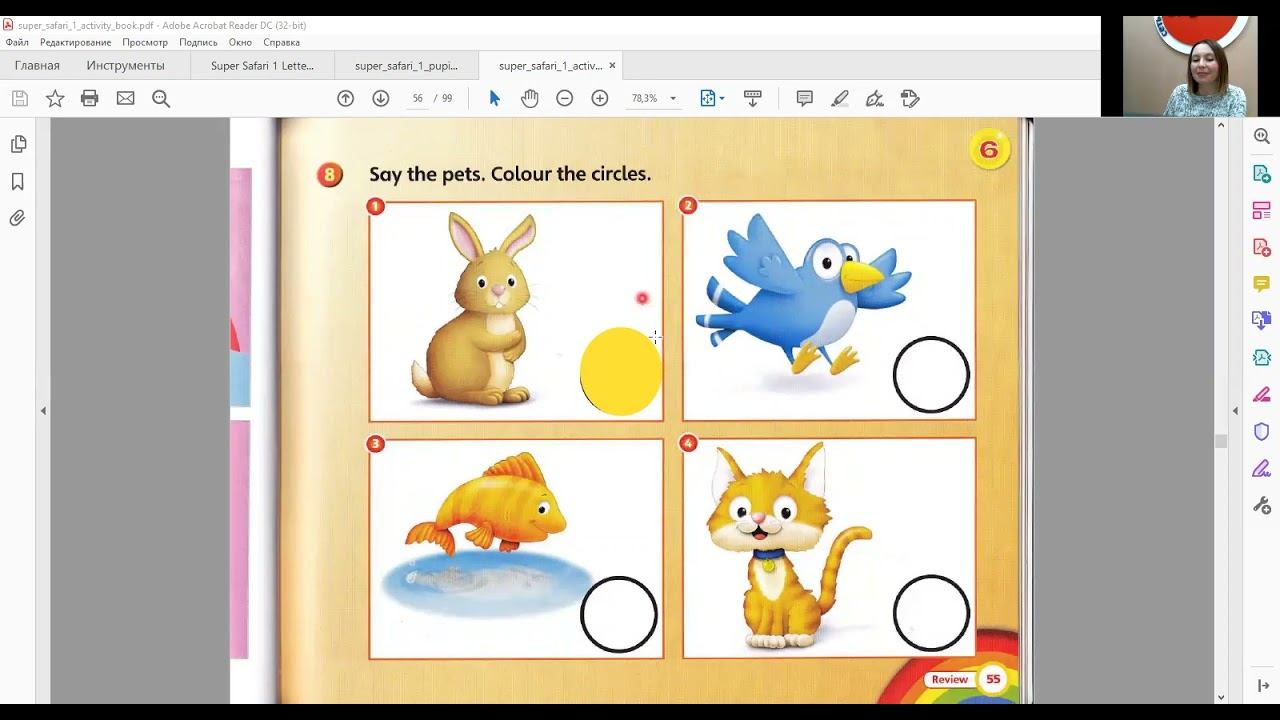Open the Attachments paperclip panel
Viewport: 1280px width, 720px height.
(18, 218)
